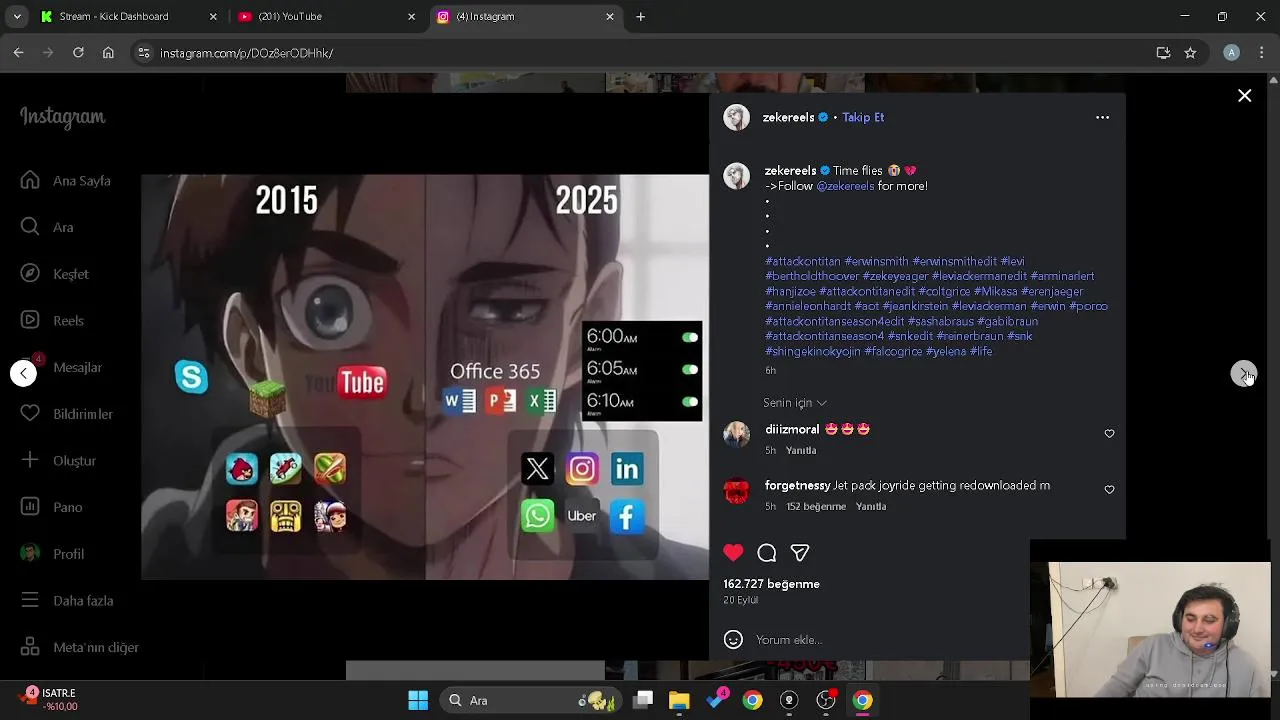Open emoji picker in comment box
This screenshot has width=1280, height=720.
[x=733, y=640]
